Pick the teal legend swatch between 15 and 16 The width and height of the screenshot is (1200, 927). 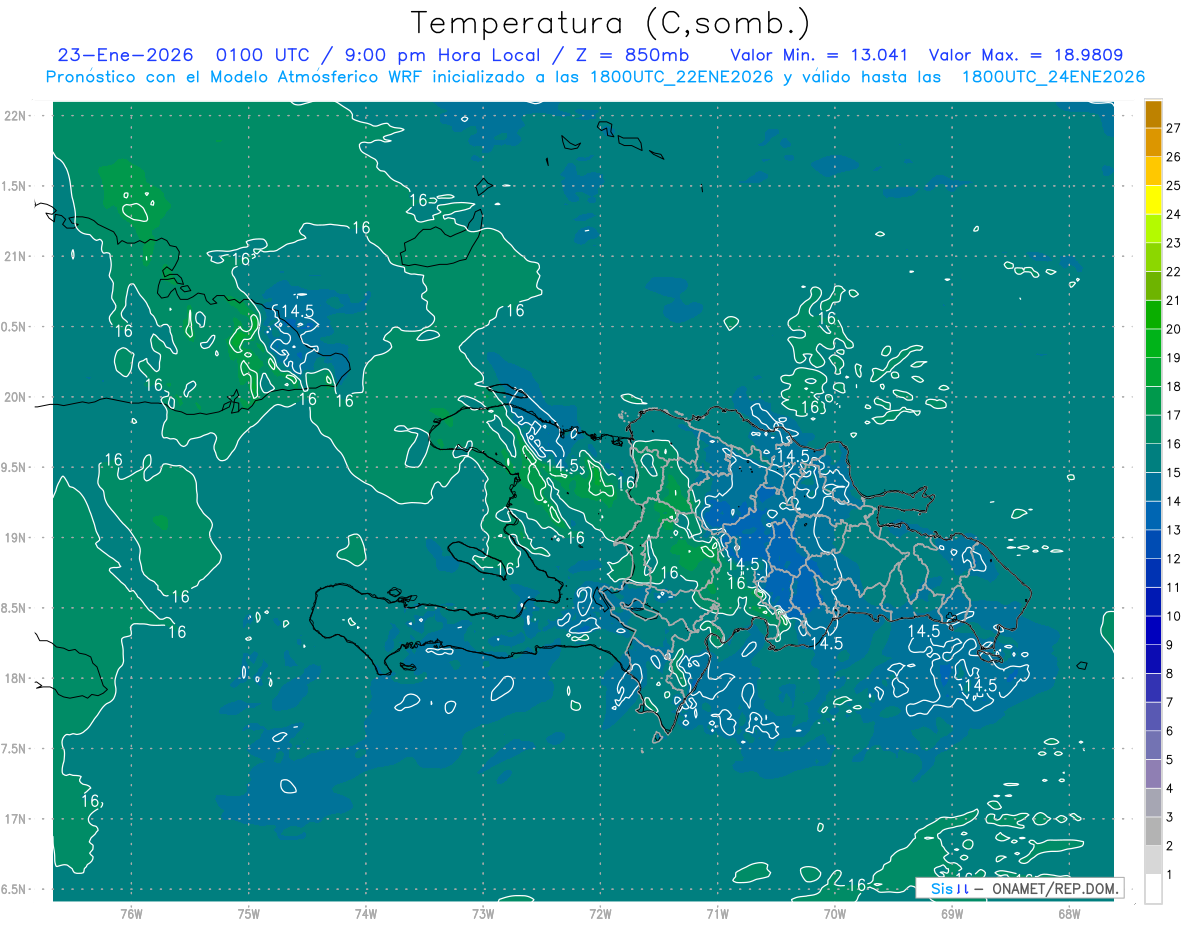(x=1153, y=458)
